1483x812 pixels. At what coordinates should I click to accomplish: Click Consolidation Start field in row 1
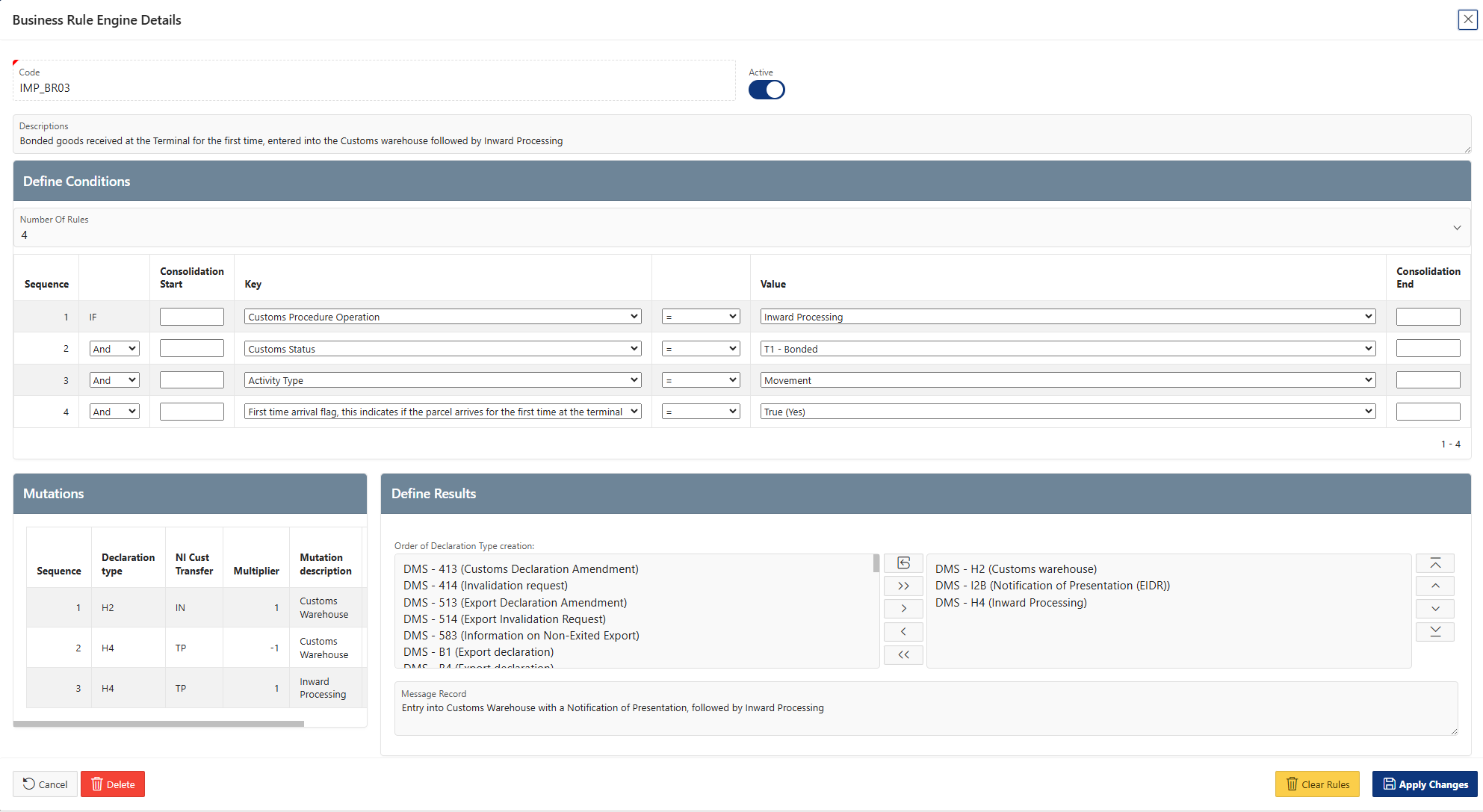[192, 317]
